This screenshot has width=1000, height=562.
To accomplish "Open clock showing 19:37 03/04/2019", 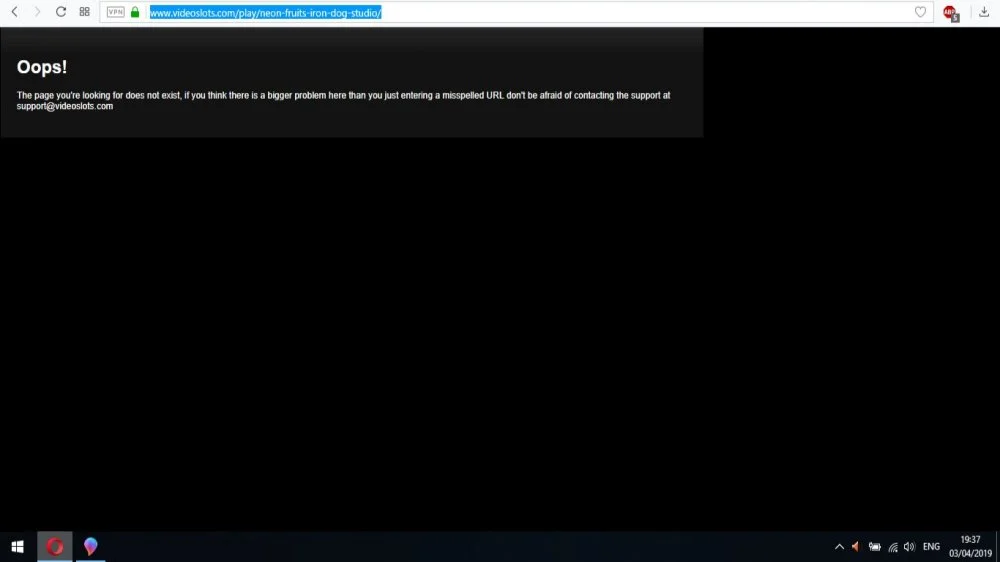I will click(x=970, y=547).
